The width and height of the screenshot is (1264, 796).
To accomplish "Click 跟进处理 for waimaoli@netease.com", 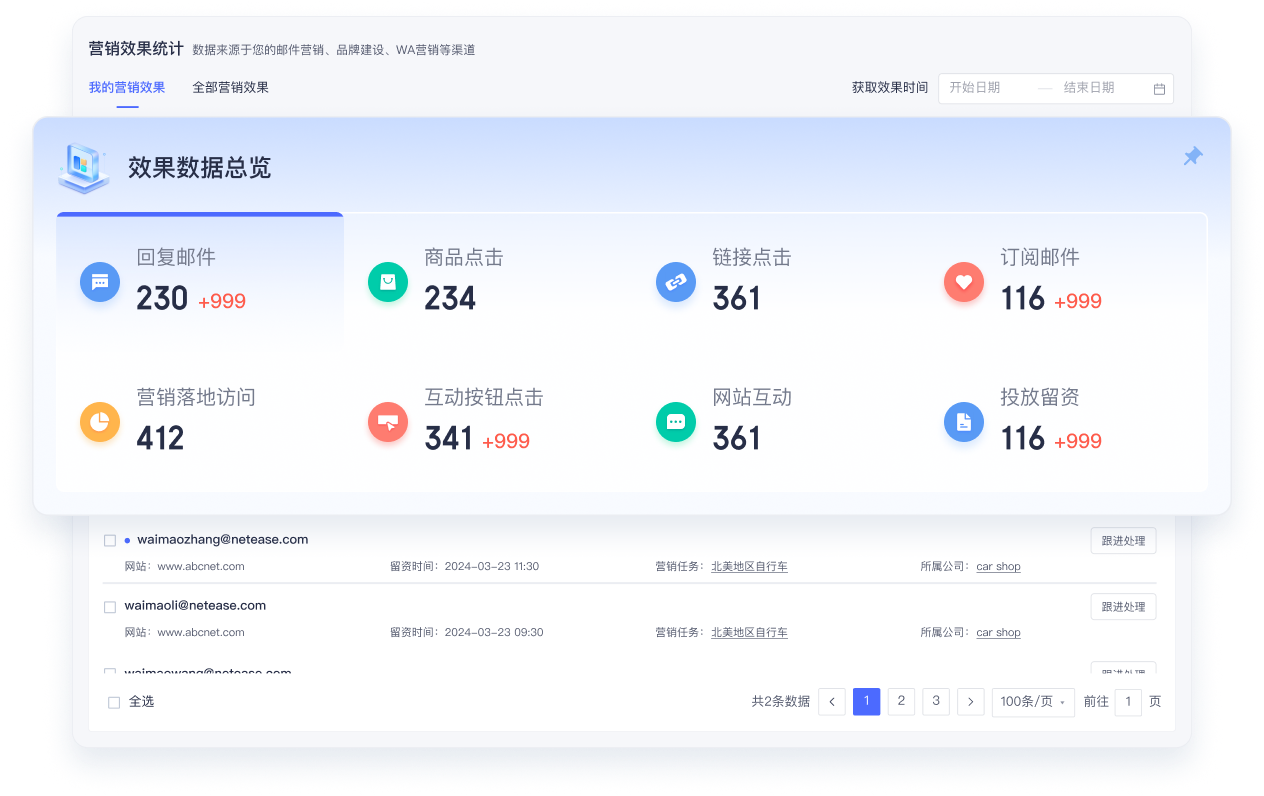I will [x=1123, y=606].
